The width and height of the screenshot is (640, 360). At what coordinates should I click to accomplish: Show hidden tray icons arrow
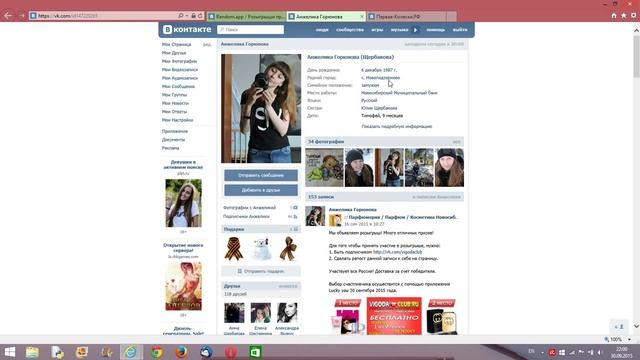pos(542,352)
